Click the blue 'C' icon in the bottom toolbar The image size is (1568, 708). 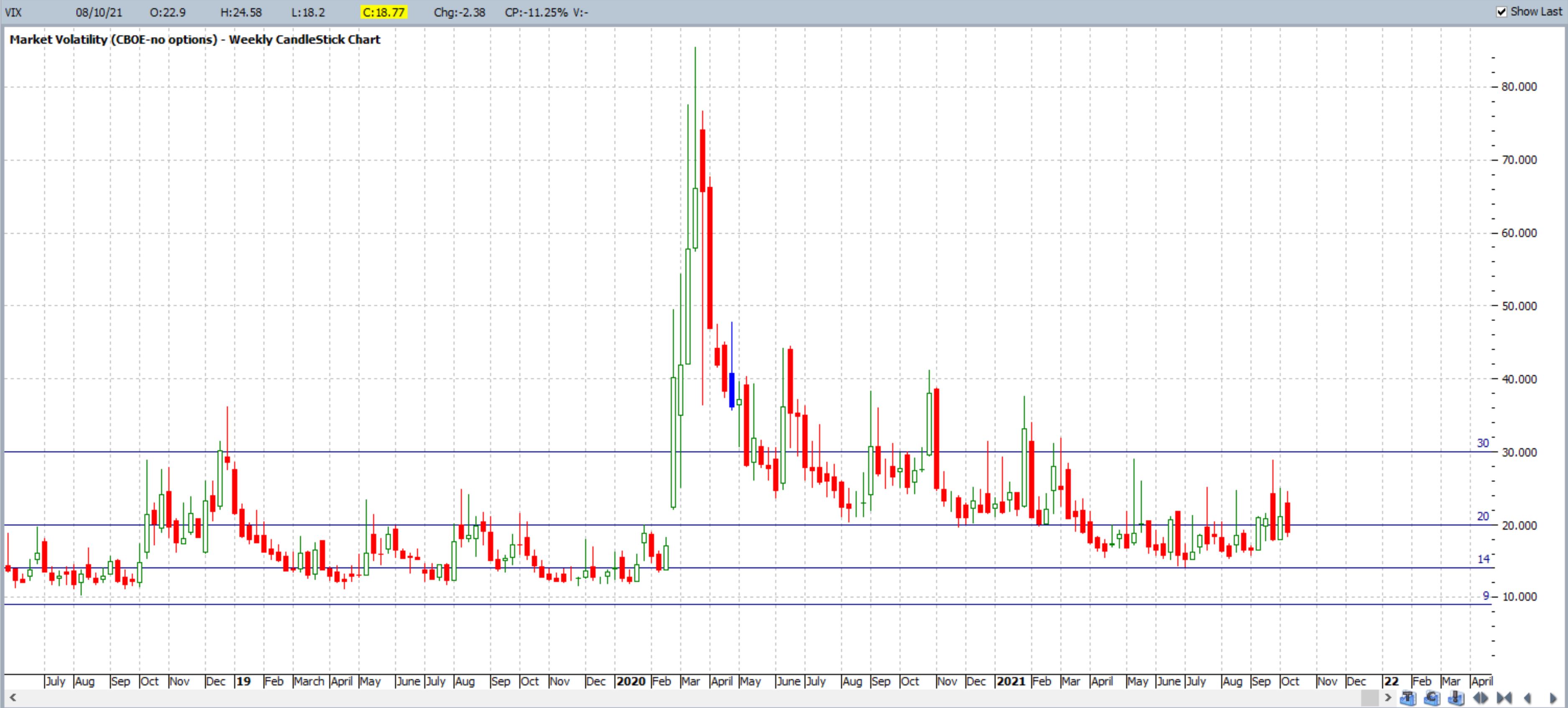(1432, 698)
